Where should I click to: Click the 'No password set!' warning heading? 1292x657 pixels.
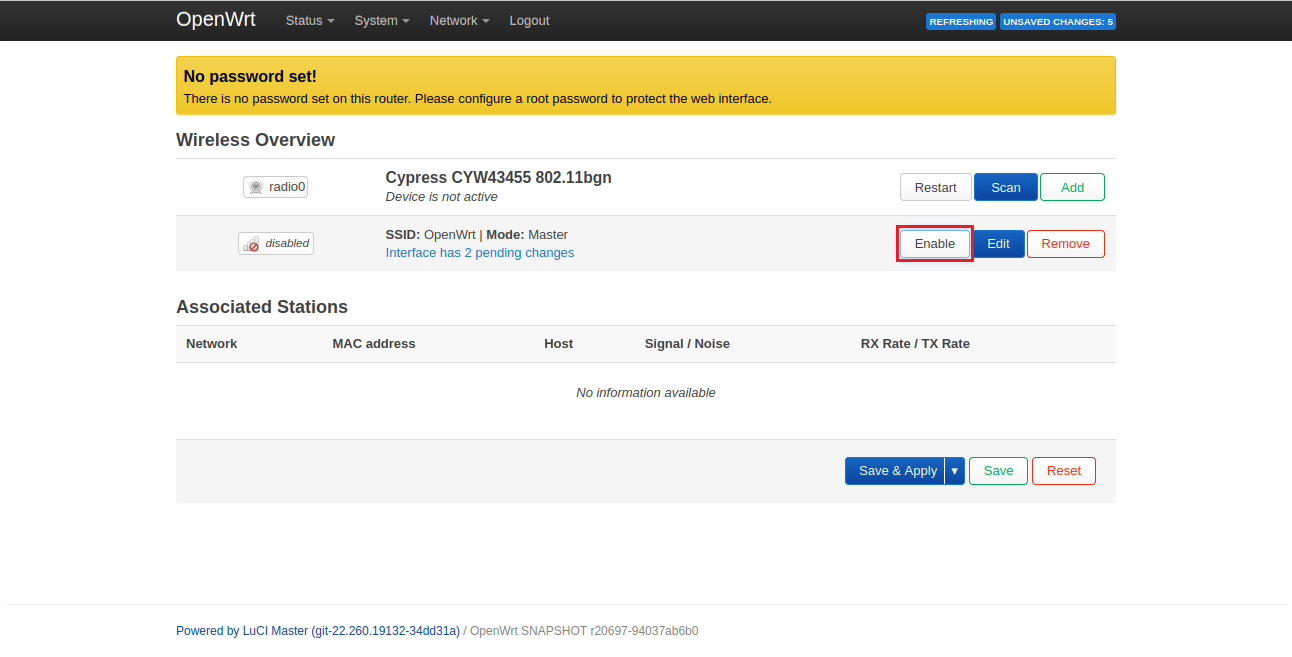point(250,76)
